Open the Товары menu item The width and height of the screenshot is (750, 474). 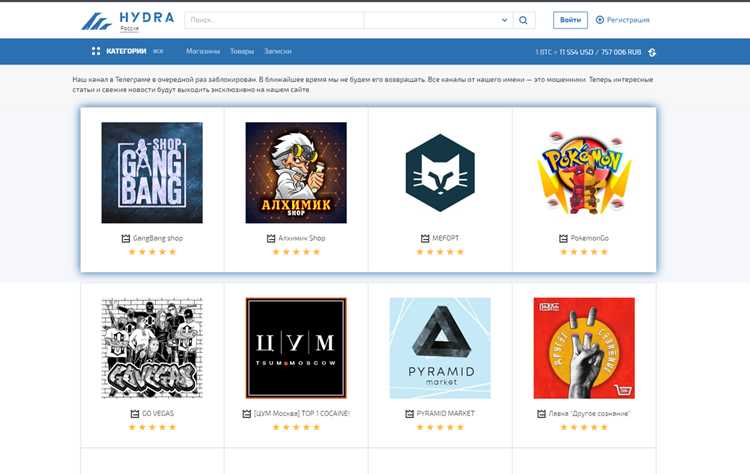click(242, 51)
